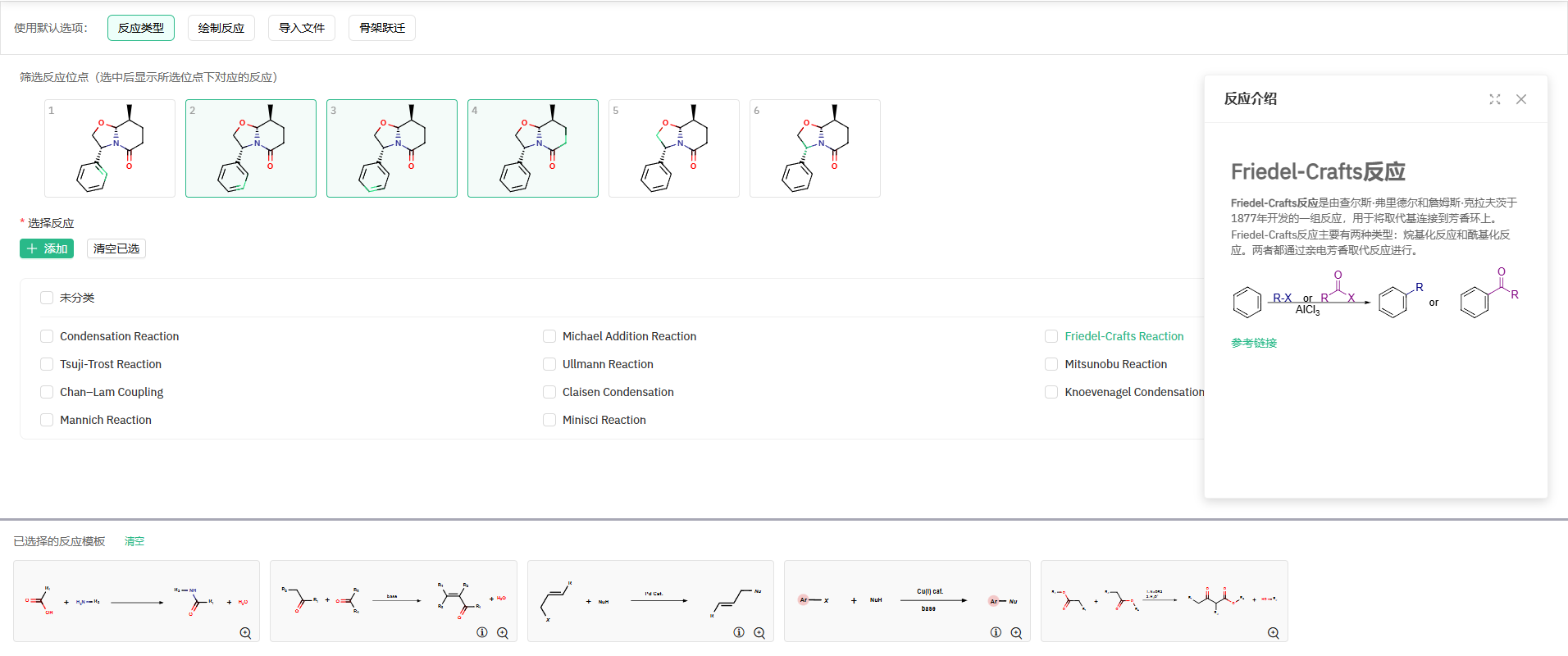Open the 导入文件 option tab
This screenshot has height=656, width=1568.
tap(302, 28)
